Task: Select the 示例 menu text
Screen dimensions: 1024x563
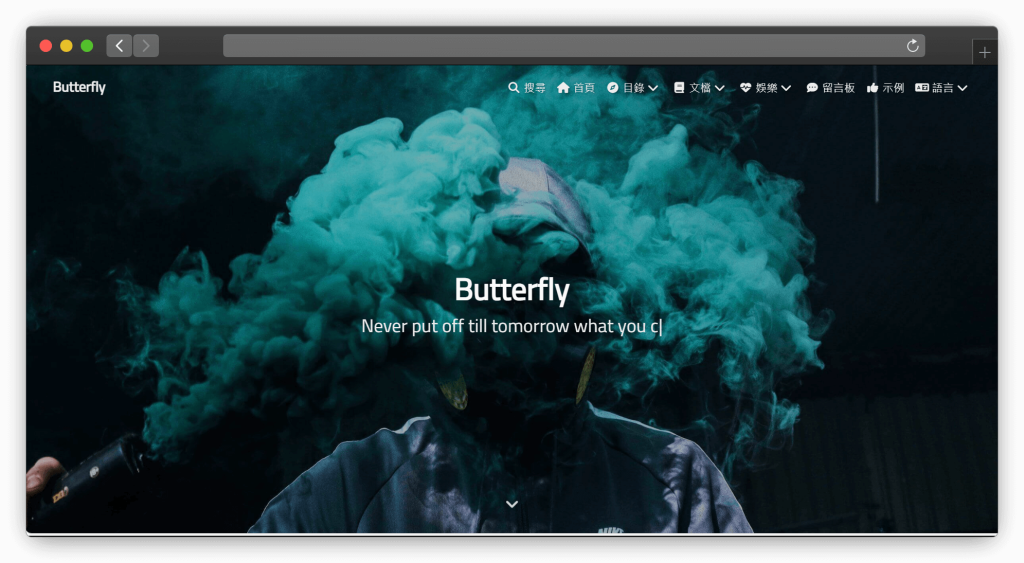Action: tap(893, 88)
